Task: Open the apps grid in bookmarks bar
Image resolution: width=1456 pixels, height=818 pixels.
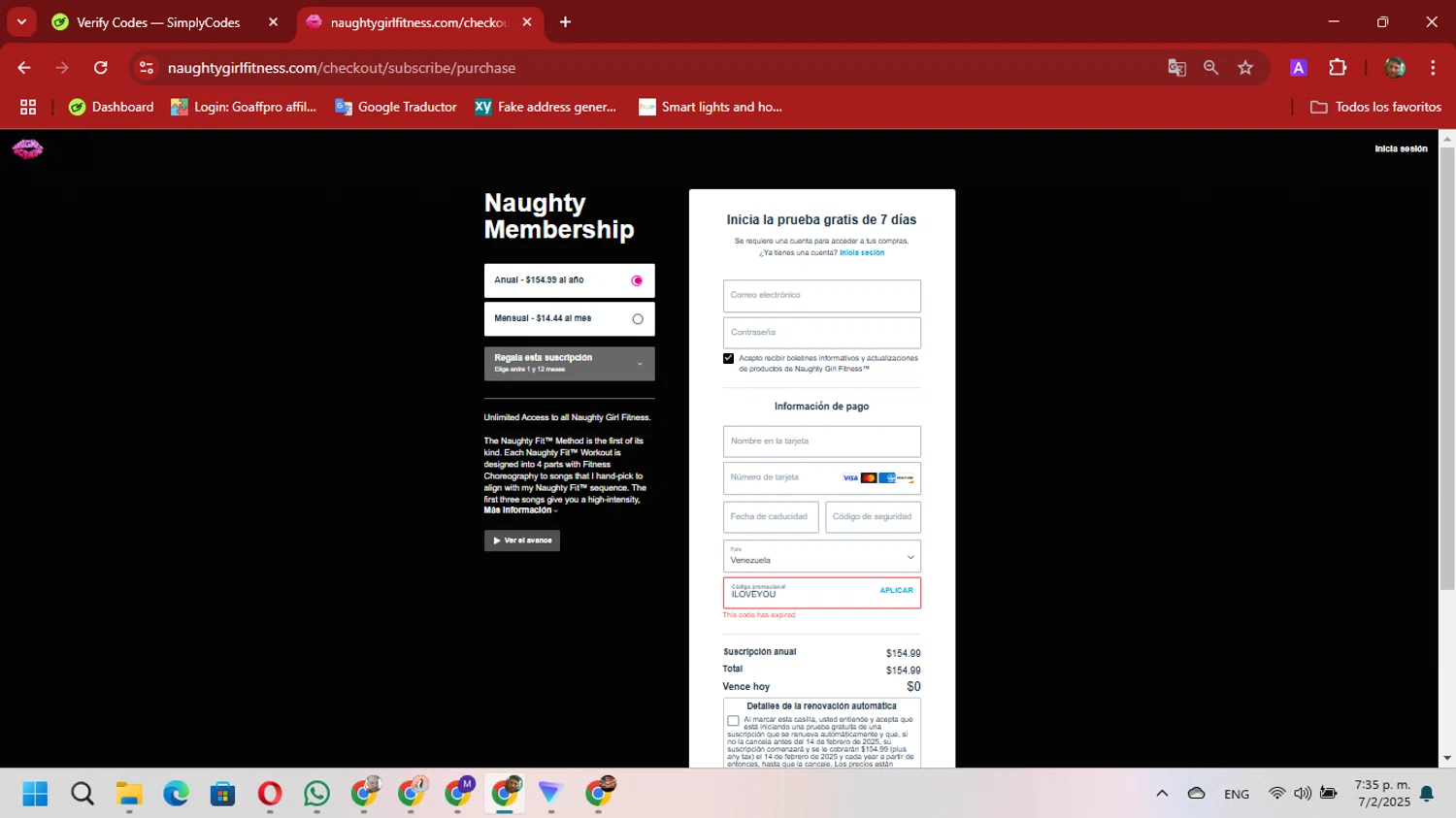Action: click(28, 107)
